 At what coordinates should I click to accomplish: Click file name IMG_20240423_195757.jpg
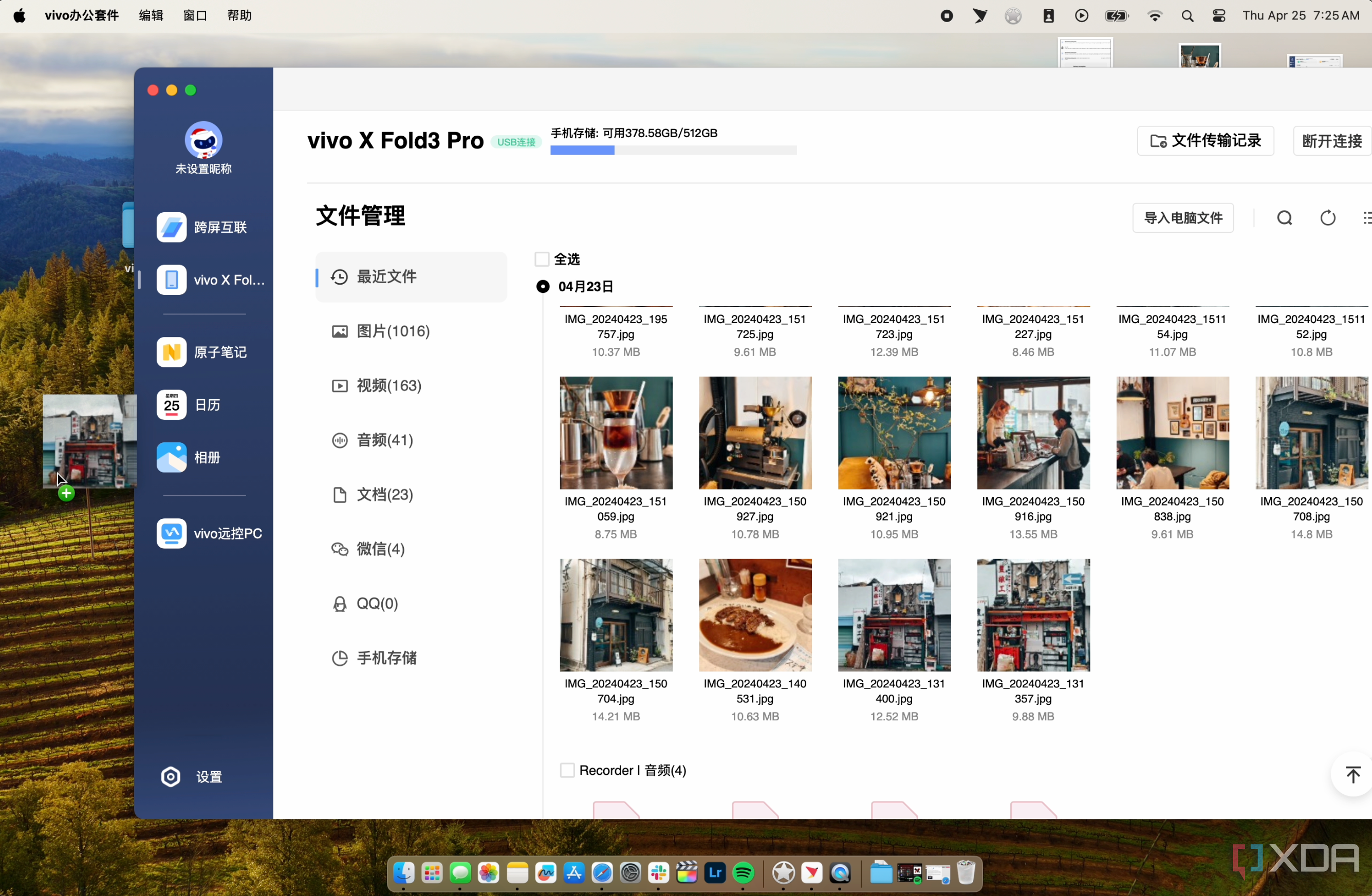coord(616,327)
